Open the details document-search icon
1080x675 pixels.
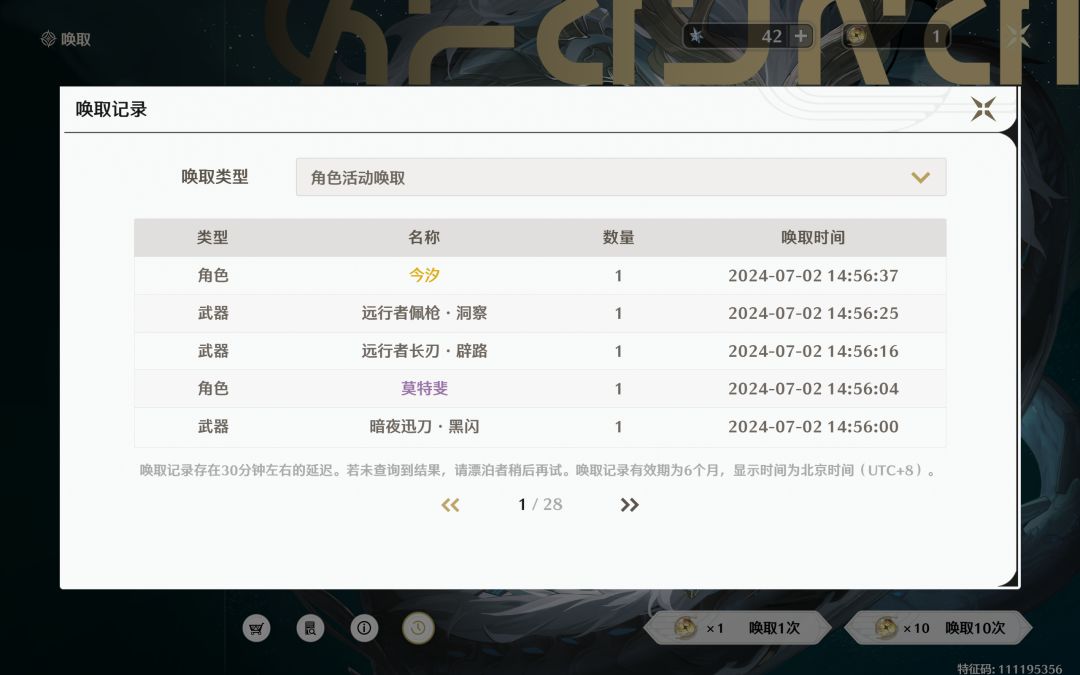(310, 628)
